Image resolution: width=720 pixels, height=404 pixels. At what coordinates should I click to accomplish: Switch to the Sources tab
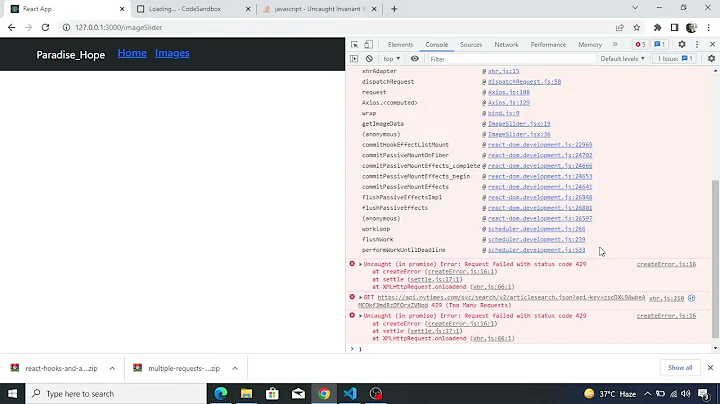tap(471, 45)
